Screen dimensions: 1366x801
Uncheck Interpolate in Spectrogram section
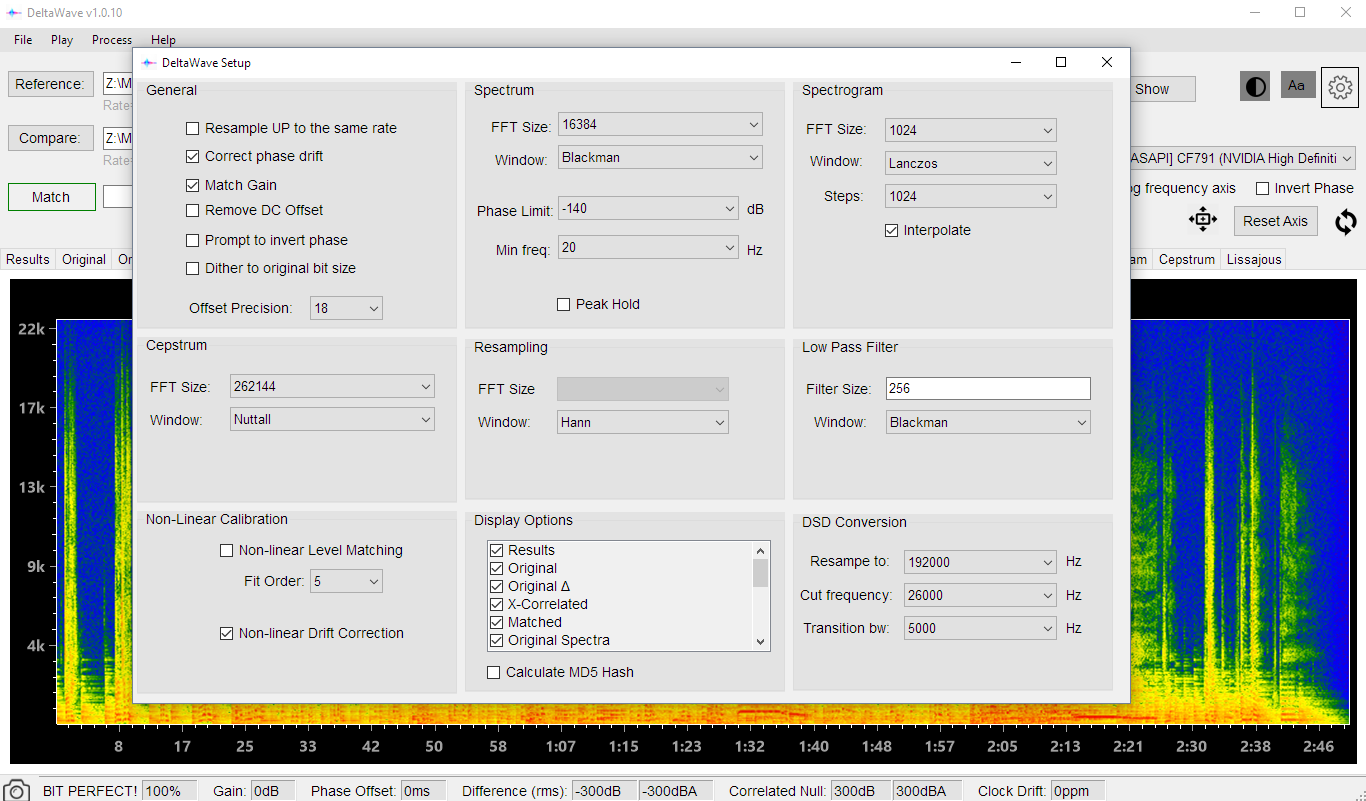coord(891,230)
